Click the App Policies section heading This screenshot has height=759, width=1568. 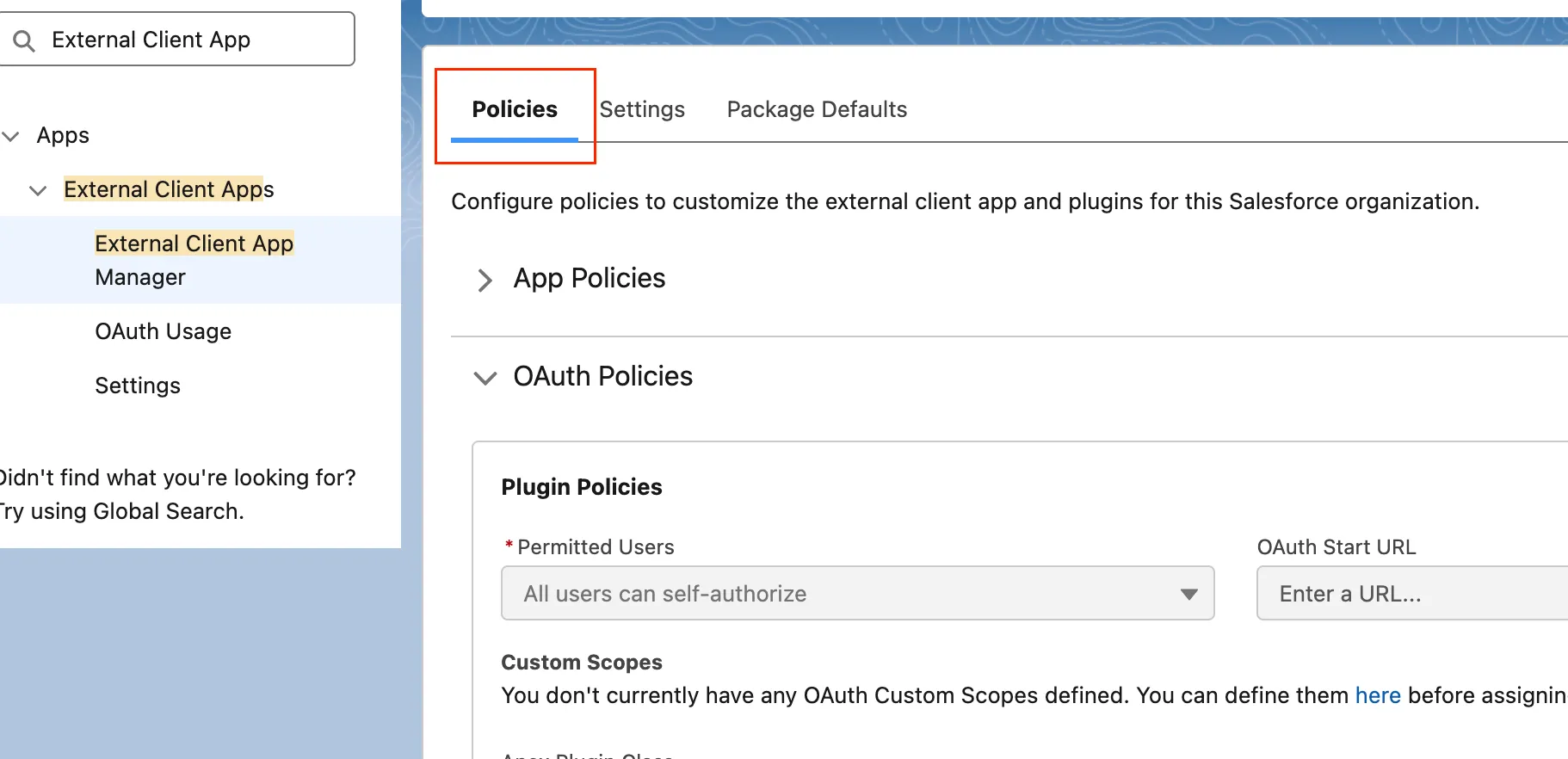[590, 278]
